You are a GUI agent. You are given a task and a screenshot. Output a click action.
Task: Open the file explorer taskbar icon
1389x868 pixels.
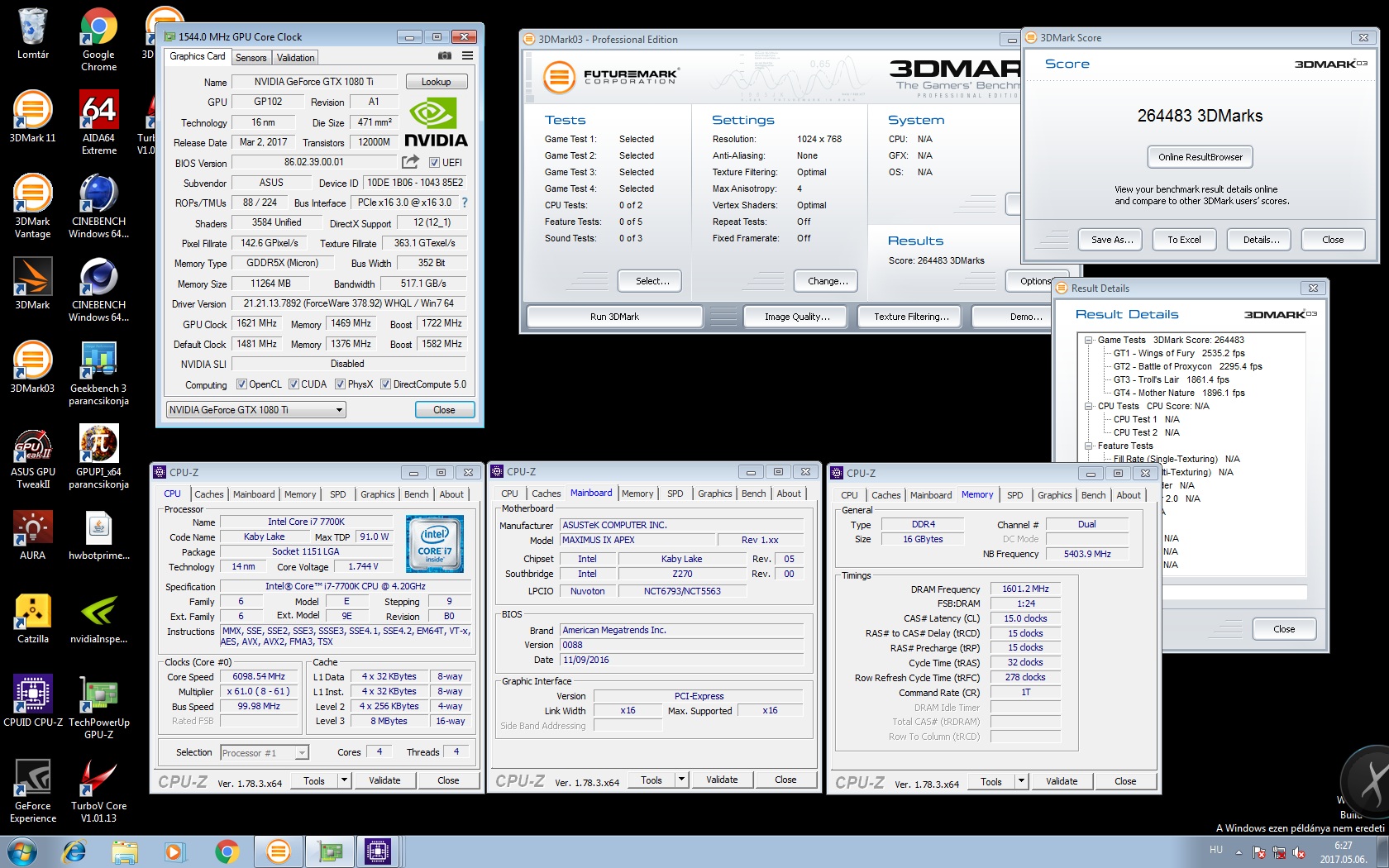(125, 851)
